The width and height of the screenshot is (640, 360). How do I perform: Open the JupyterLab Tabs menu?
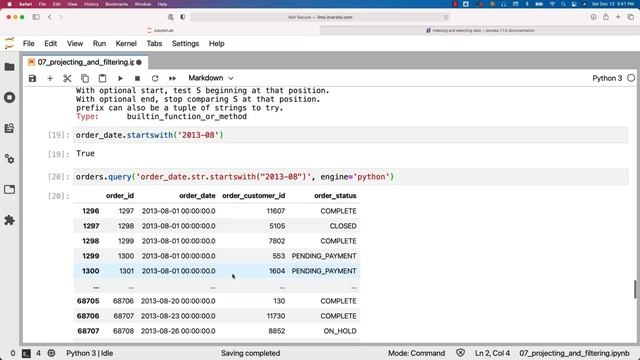pos(154,44)
